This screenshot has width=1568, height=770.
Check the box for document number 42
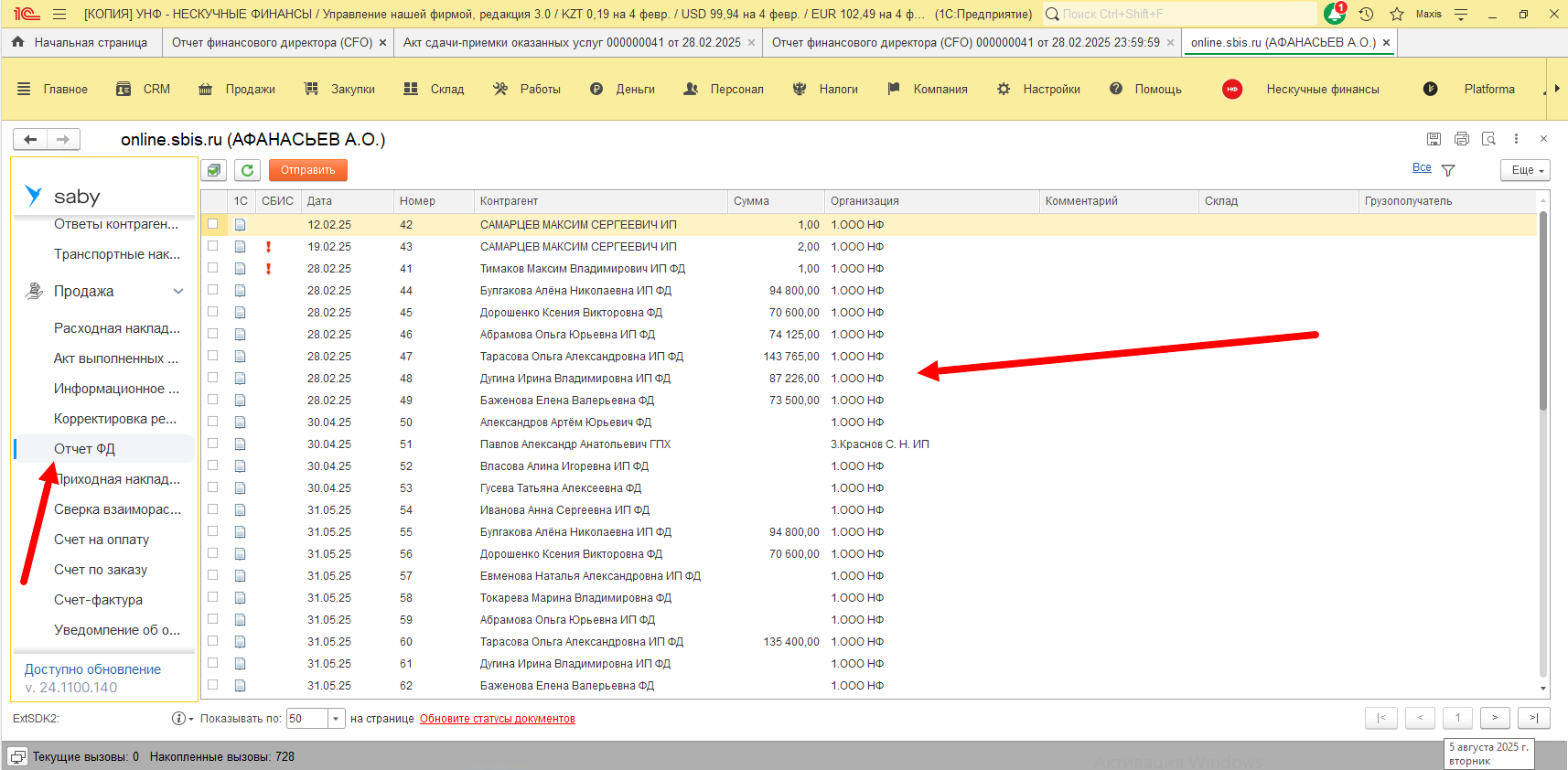pos(213,224)
